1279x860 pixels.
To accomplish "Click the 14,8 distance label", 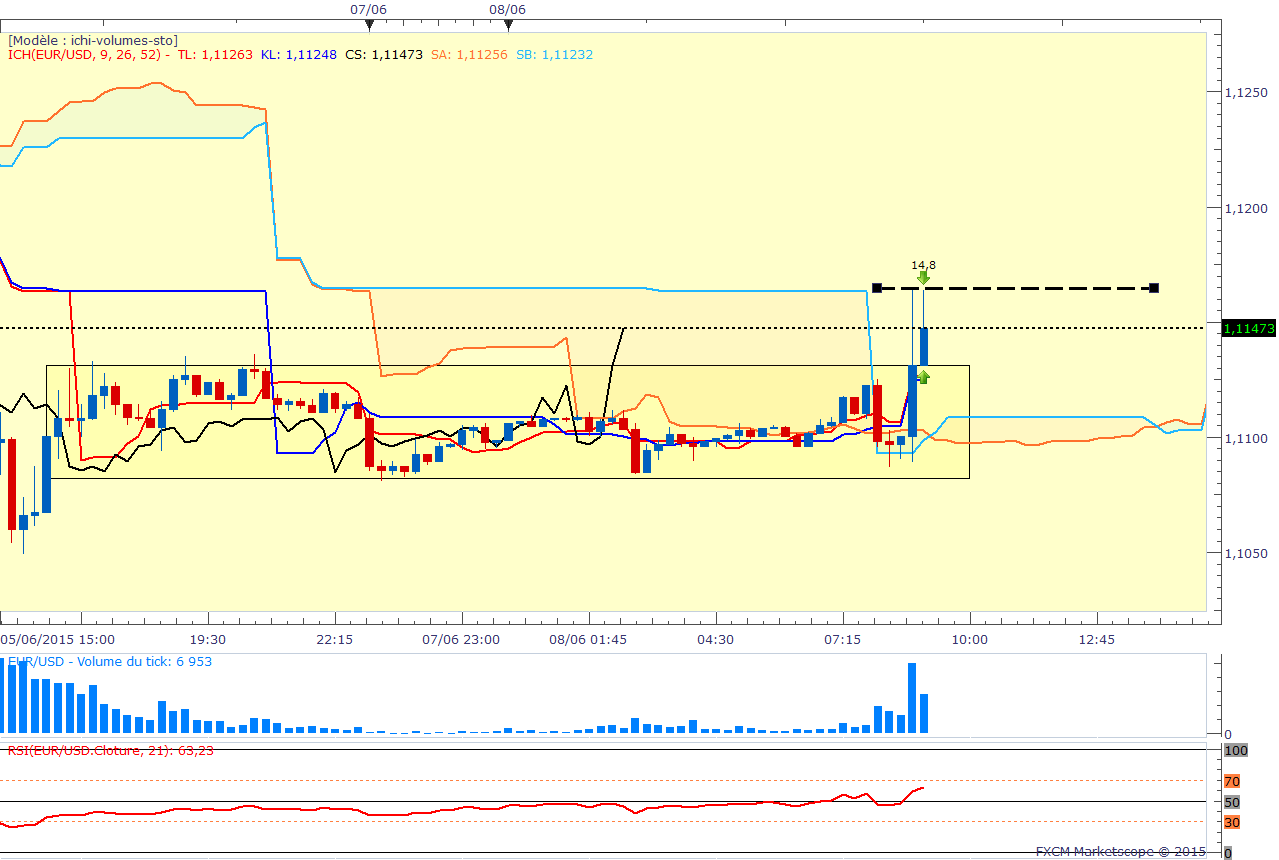I will (923, 265).
